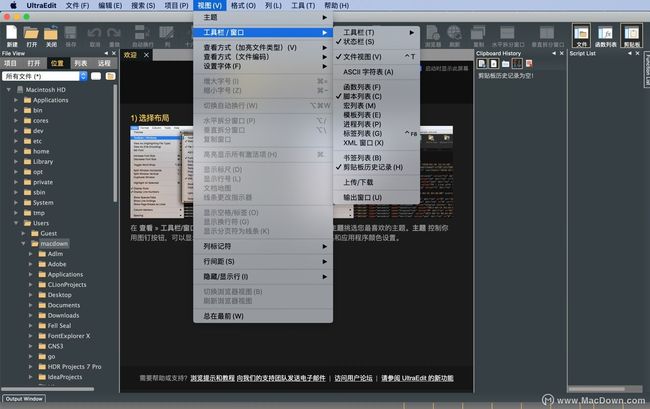This screenshot has height=409, width=650.
Task: Toggle the 函数列表 fx toolbar button
Action: coord(605,36)
